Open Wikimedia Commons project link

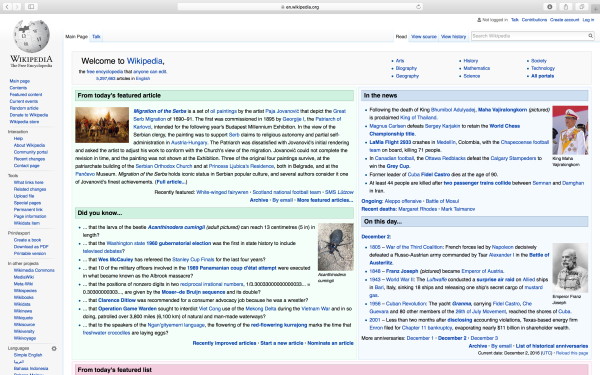[x=34, y=270]
